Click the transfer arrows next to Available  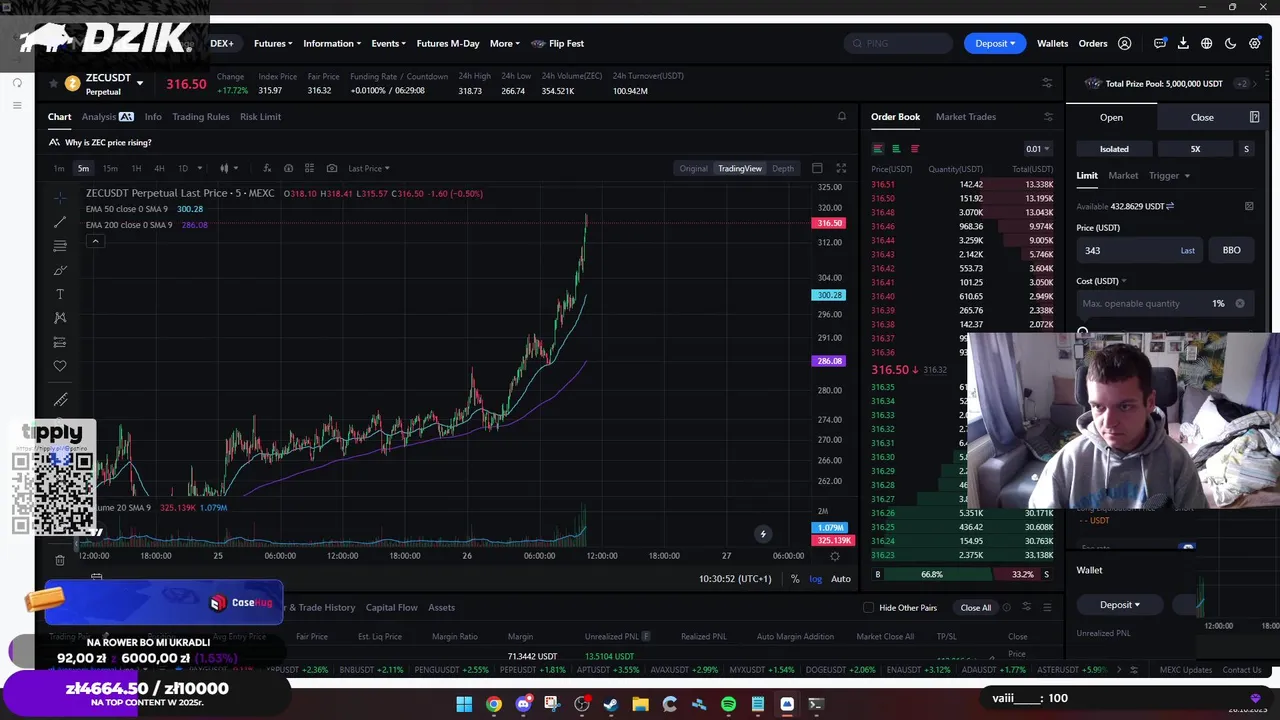point(1170,207)
